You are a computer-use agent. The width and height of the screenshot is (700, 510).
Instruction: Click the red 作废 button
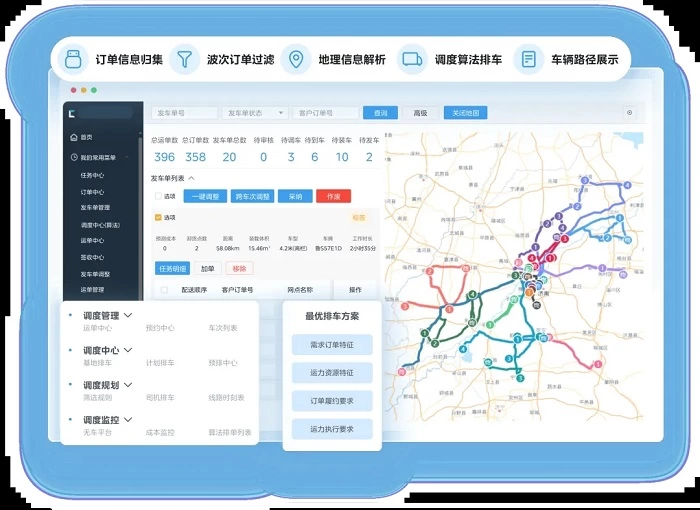point(333,196)
